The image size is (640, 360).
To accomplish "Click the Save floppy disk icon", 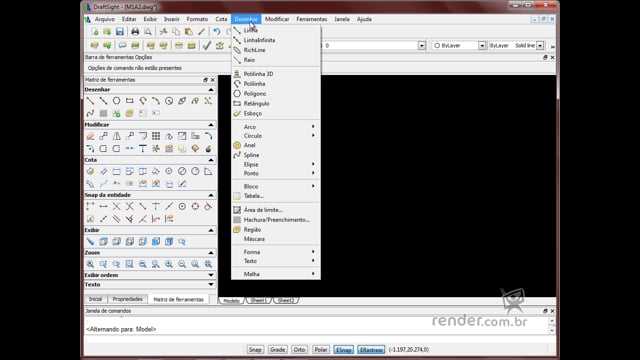I will coord(120,32).
